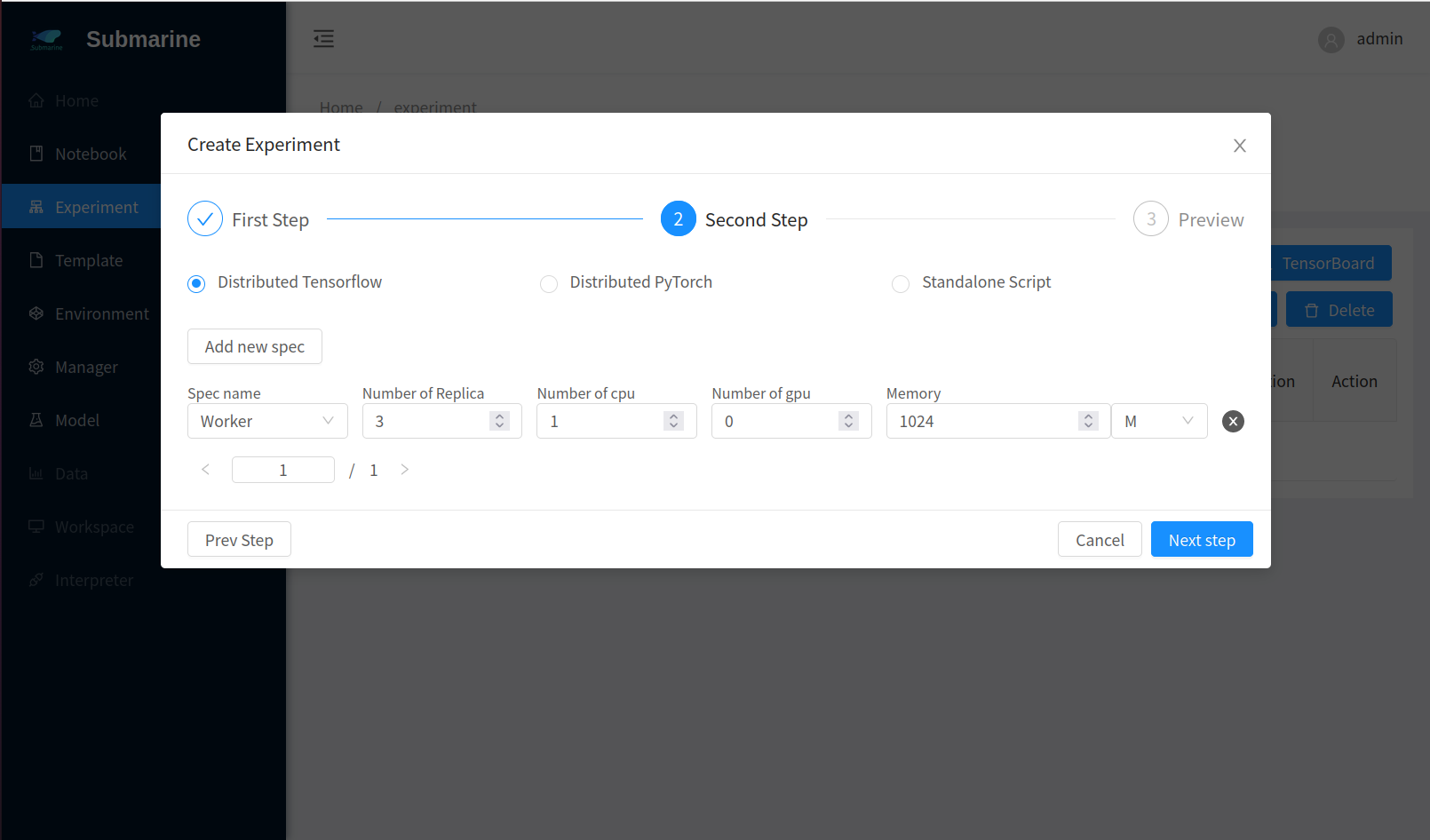This screenshot has width=1430, height=840.
Task: Click the Add new spec button
Action: point(254,347)
